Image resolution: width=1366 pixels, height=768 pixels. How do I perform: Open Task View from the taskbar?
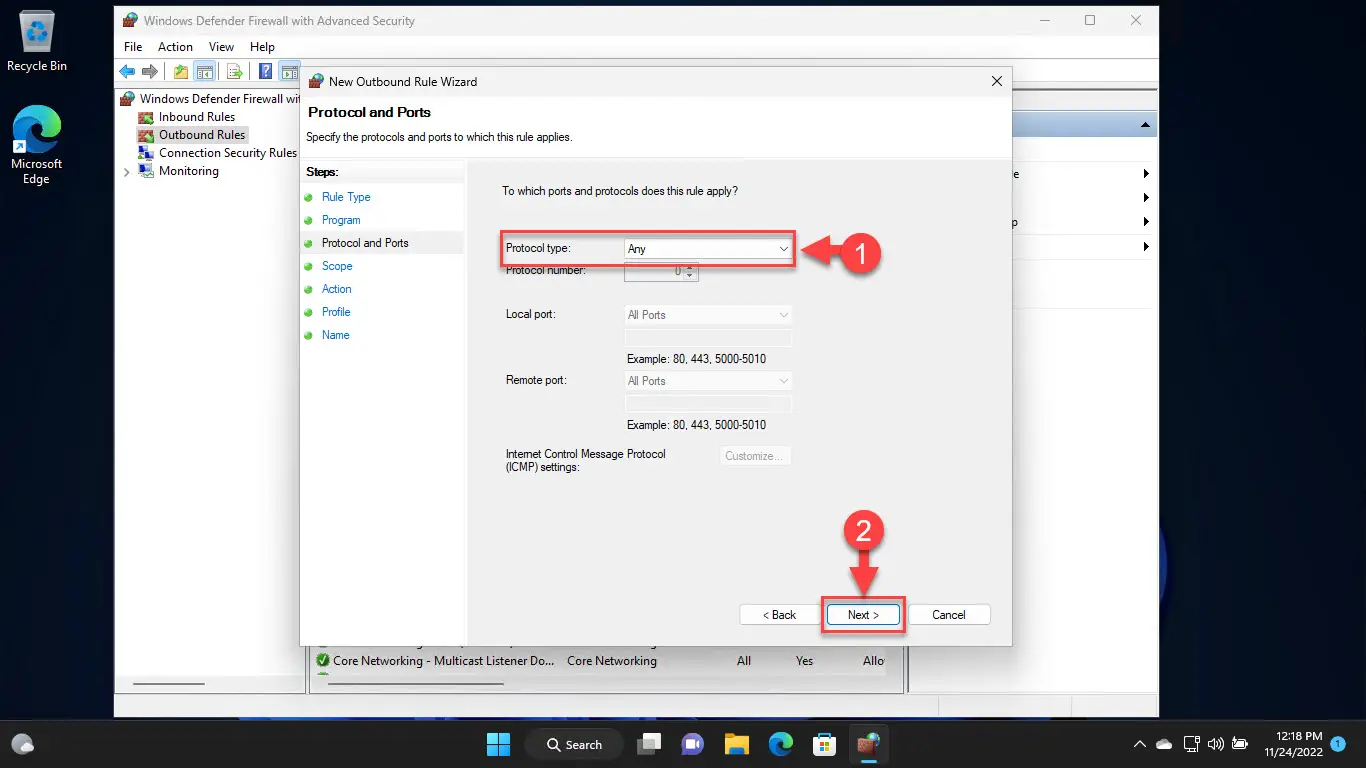pyautogui.click(x=651, y=744)
